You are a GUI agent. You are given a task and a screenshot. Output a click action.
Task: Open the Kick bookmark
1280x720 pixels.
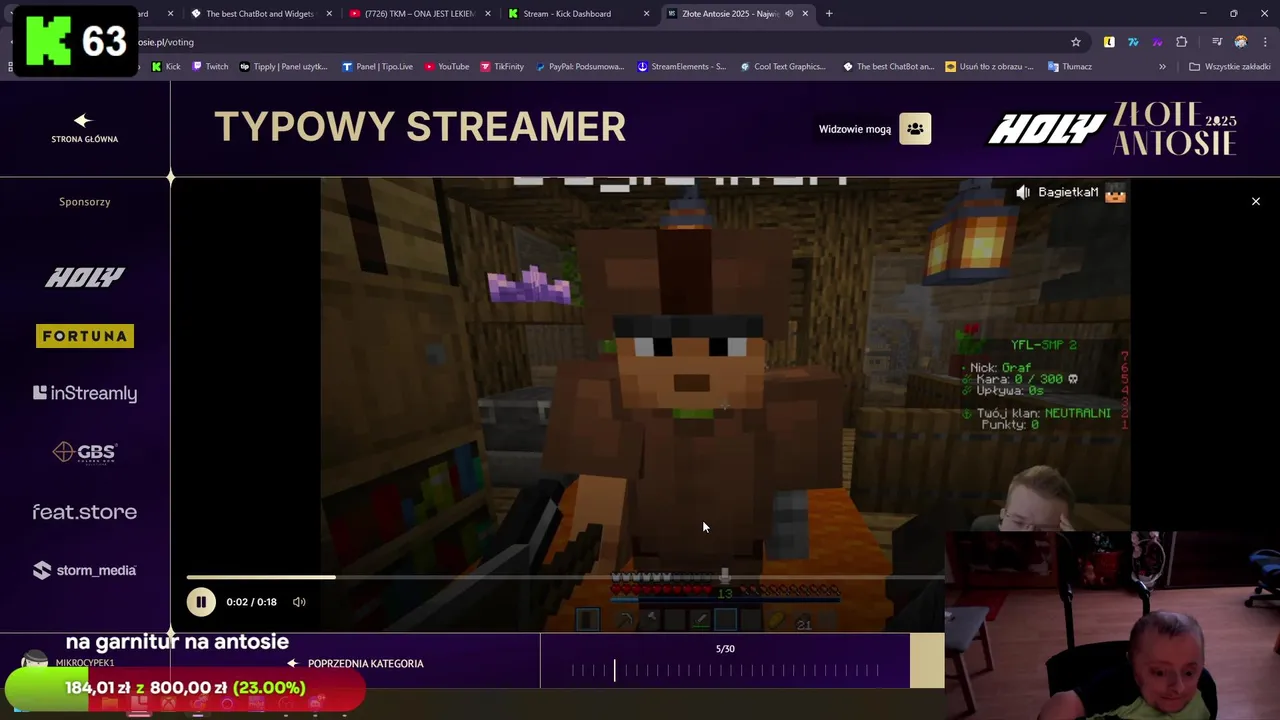tap(166, 67)
